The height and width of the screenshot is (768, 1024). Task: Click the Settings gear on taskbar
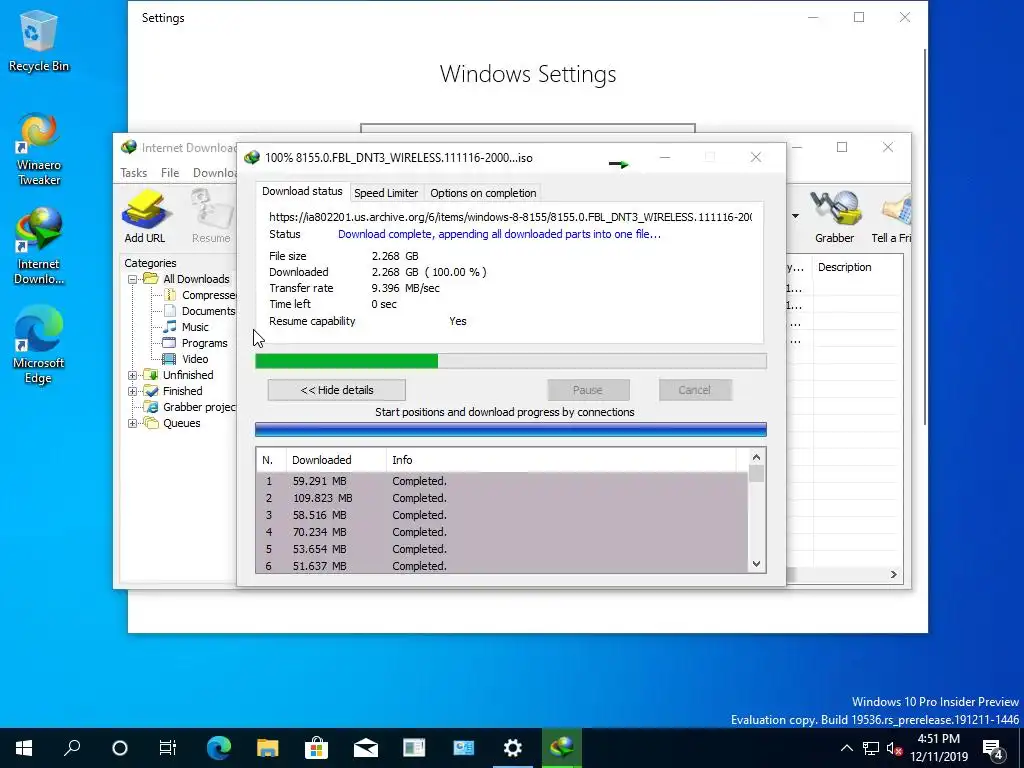click(513, 748)
